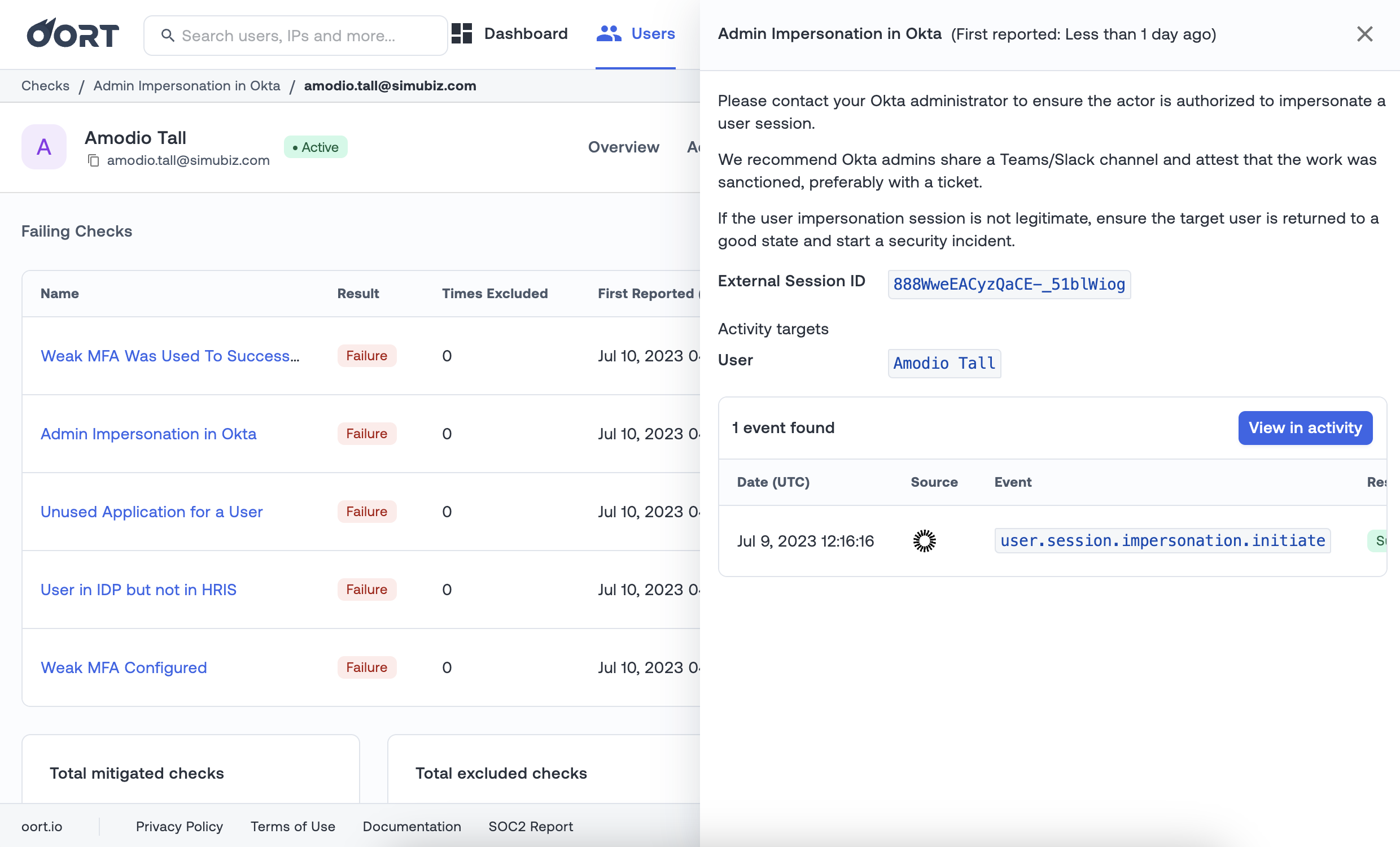1400x847 pixels.
Task: Click the External Session ID value
Action: (x=1009, y=284)
